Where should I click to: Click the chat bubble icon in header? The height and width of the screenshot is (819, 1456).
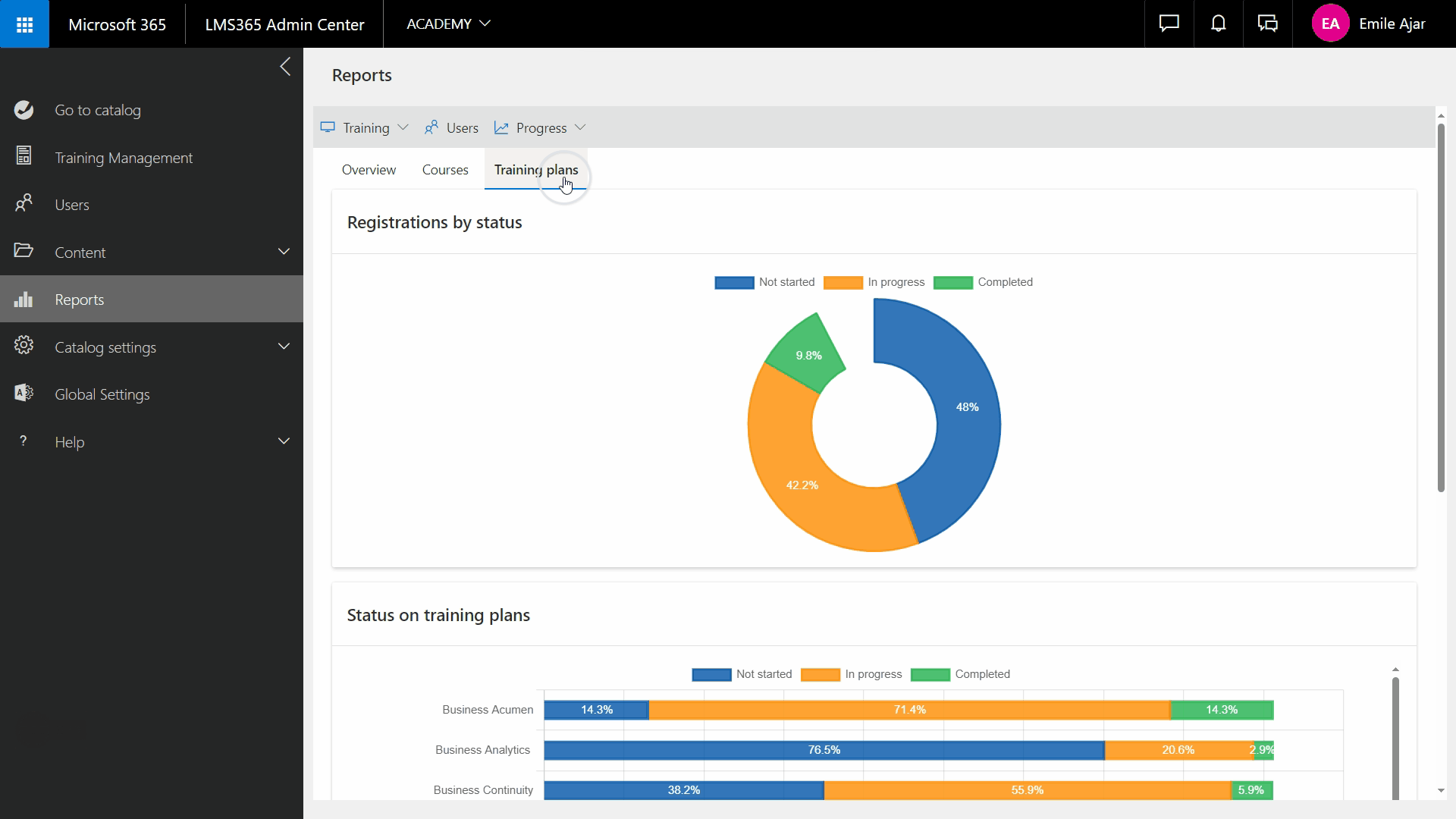(x=1169, y=24)
